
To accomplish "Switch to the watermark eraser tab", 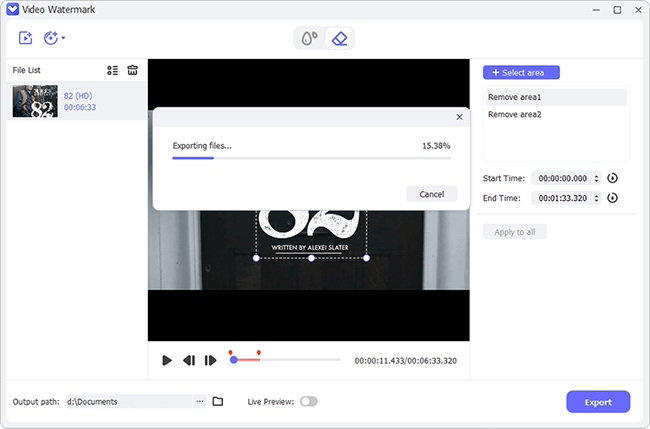I will [340, 39].
